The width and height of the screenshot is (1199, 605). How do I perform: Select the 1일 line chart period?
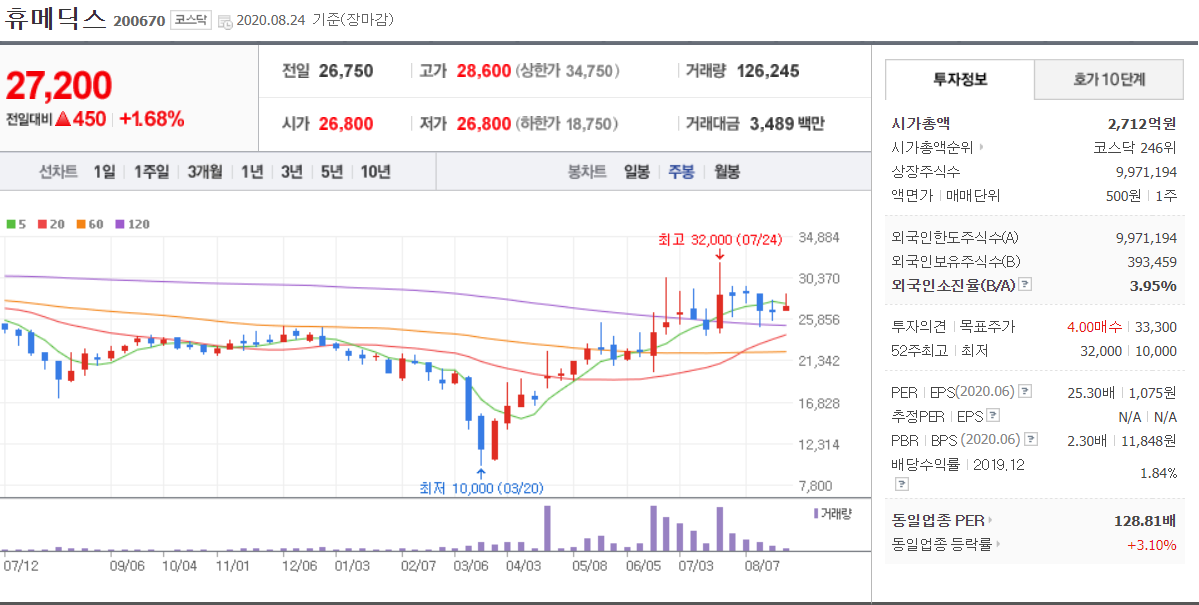pos(104,172)
